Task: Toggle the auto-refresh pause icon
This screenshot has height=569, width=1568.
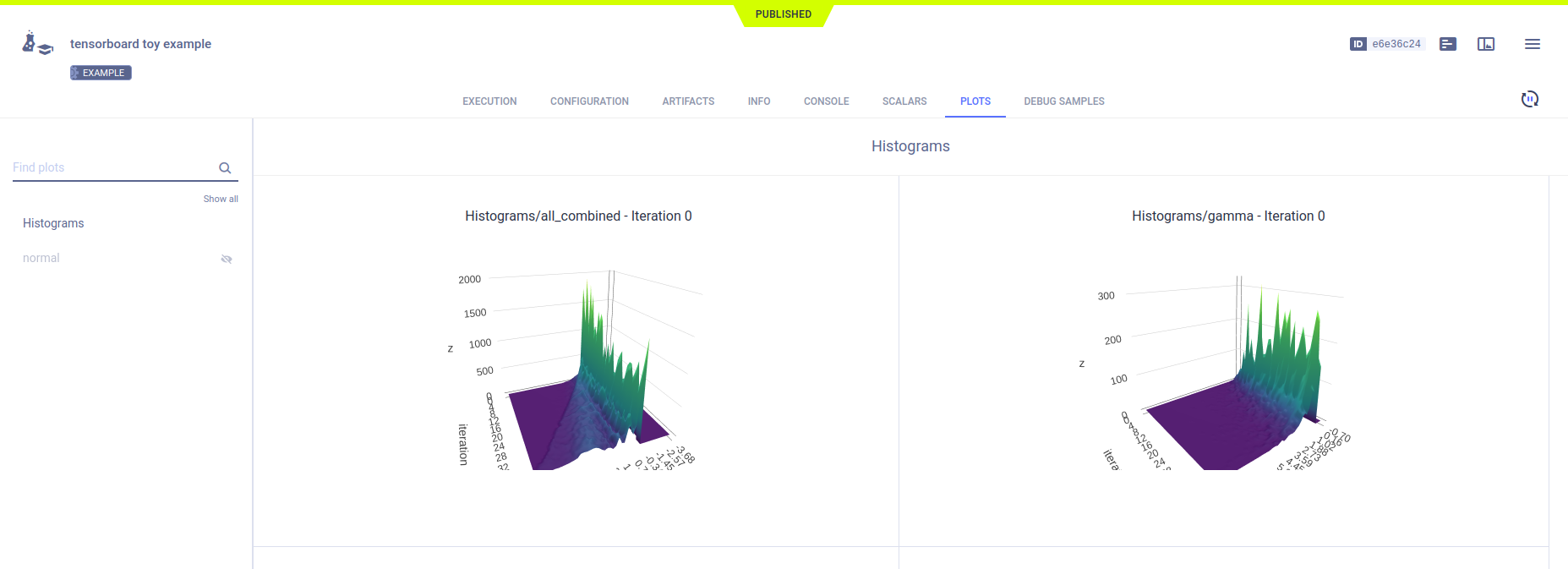Action: 1529,100
